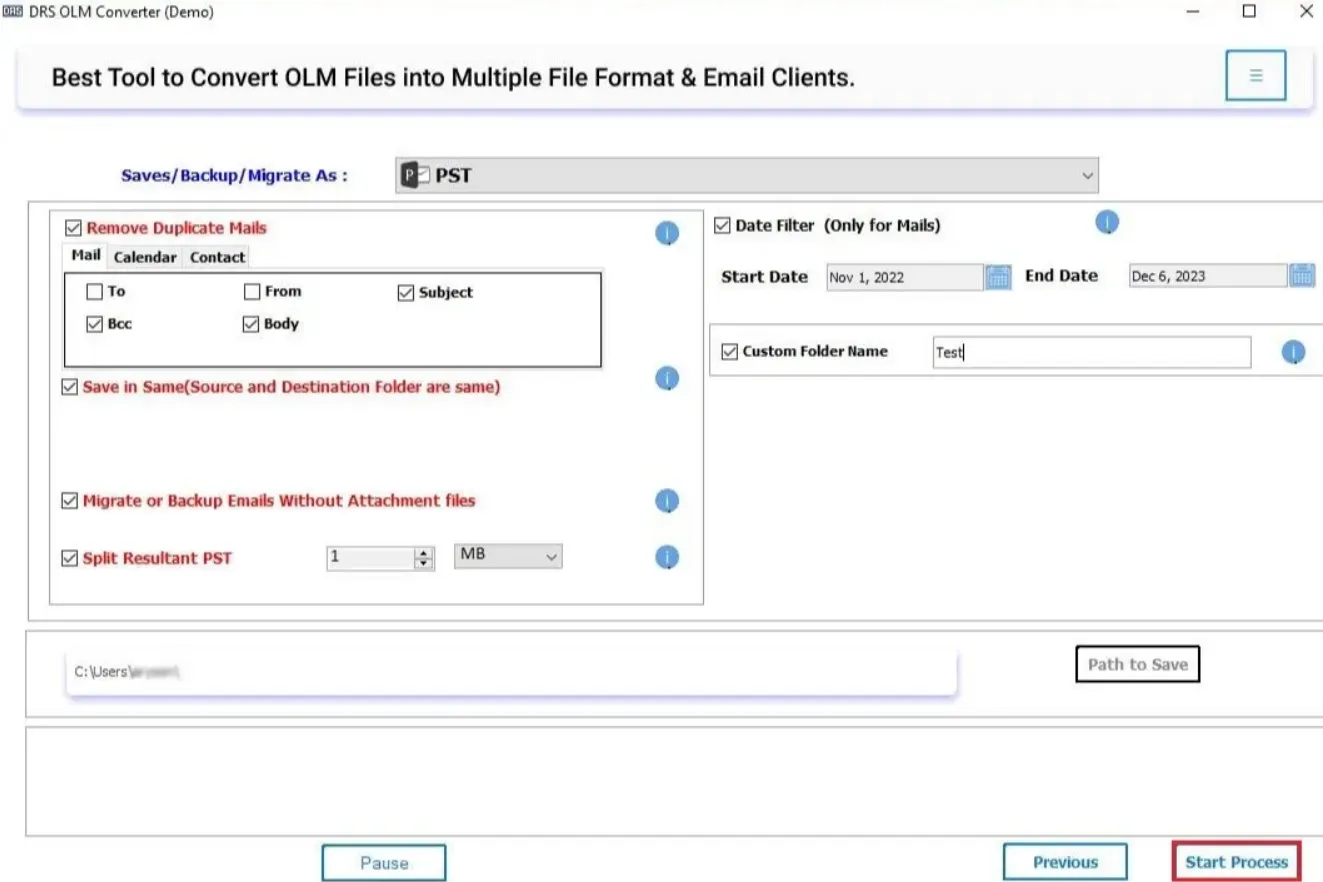Image resolution: width=1323 pixels, height=882 pixels.
Task: Click the End Date field
Action: (1208, 276)
